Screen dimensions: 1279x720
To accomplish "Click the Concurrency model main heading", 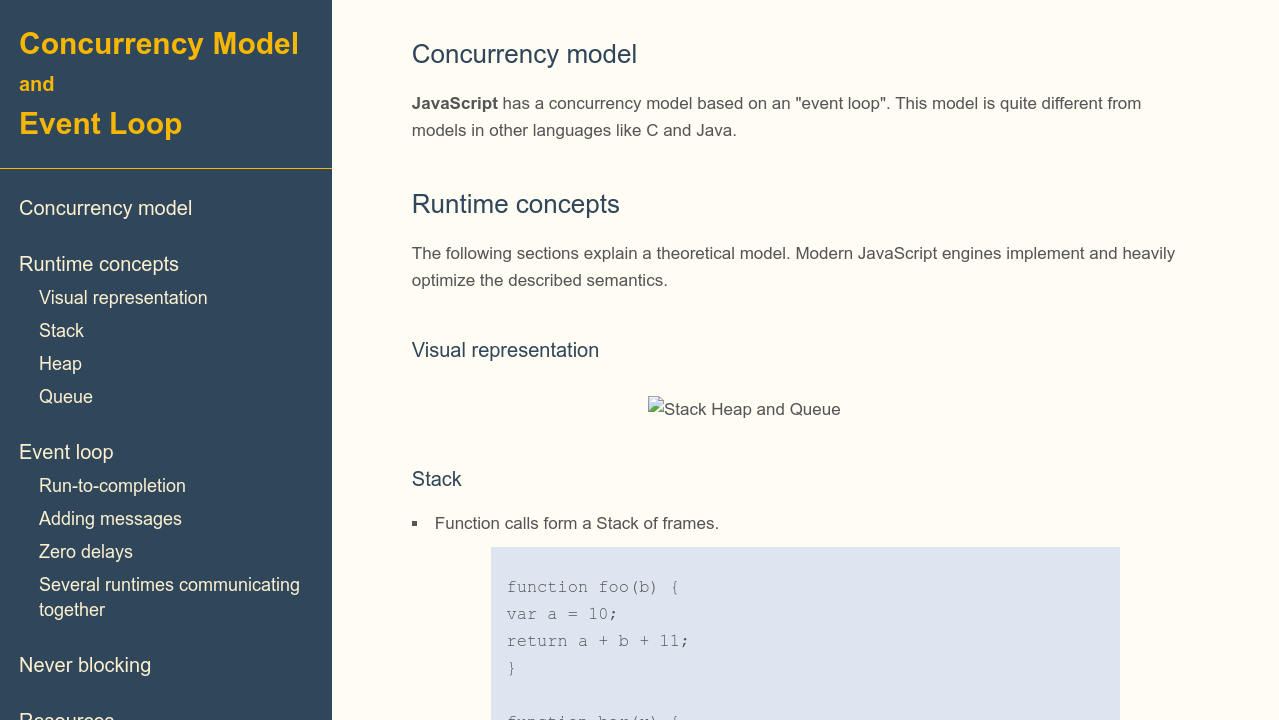I will click(x=524, y=54).
